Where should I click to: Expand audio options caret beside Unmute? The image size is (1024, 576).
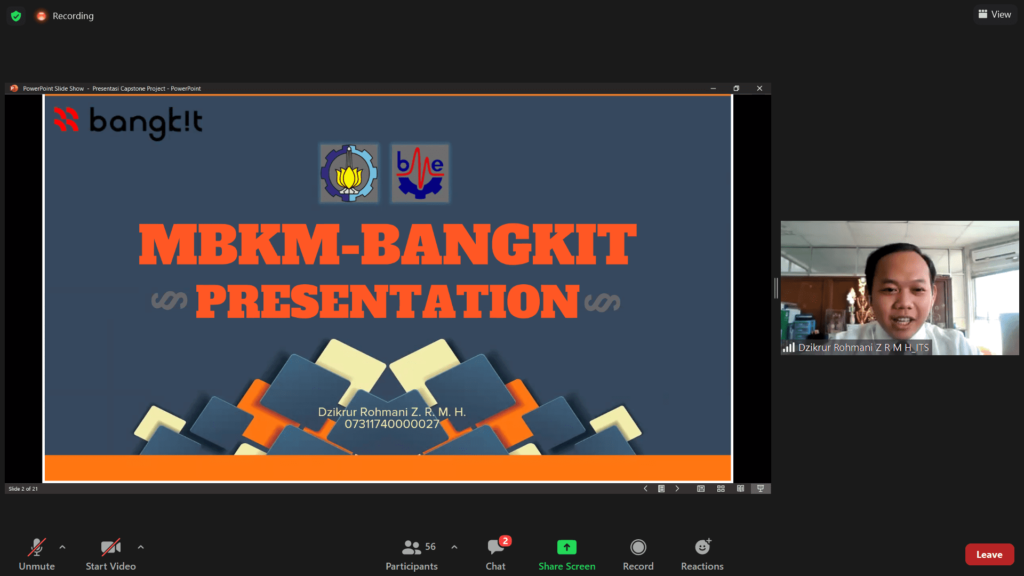(62, 547)
